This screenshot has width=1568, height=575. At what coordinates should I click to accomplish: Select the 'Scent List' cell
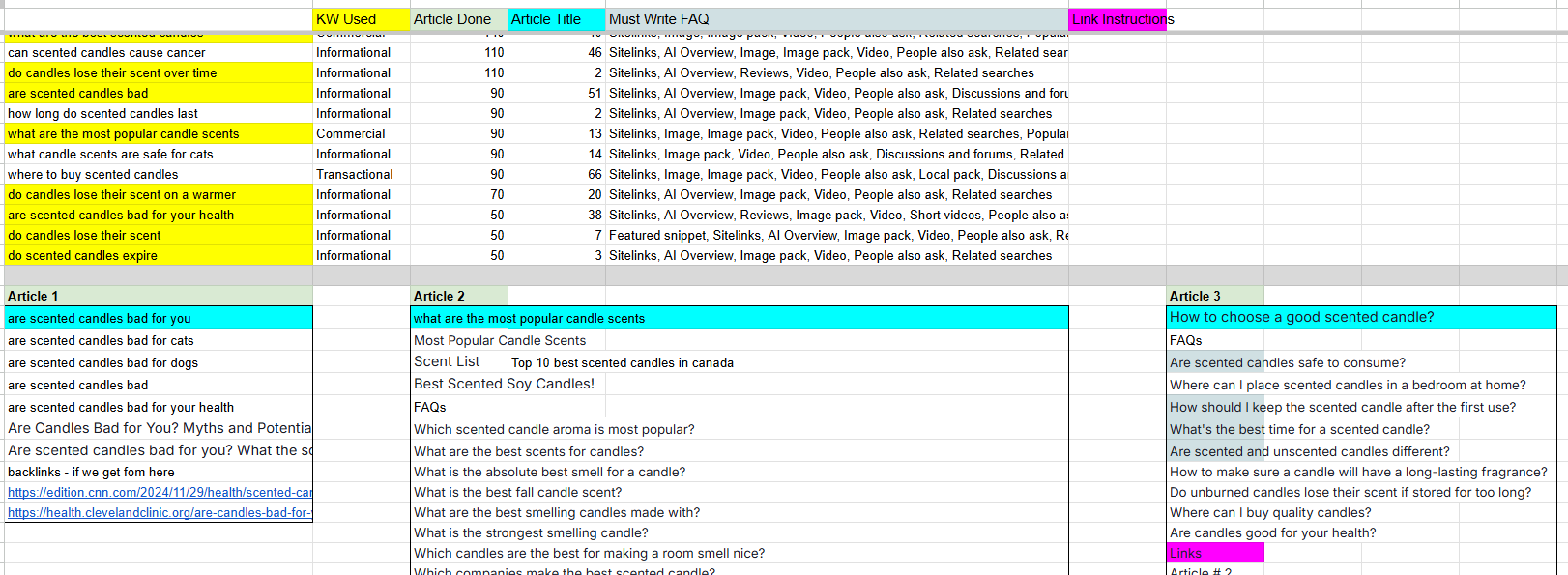(x=459, y=362)
